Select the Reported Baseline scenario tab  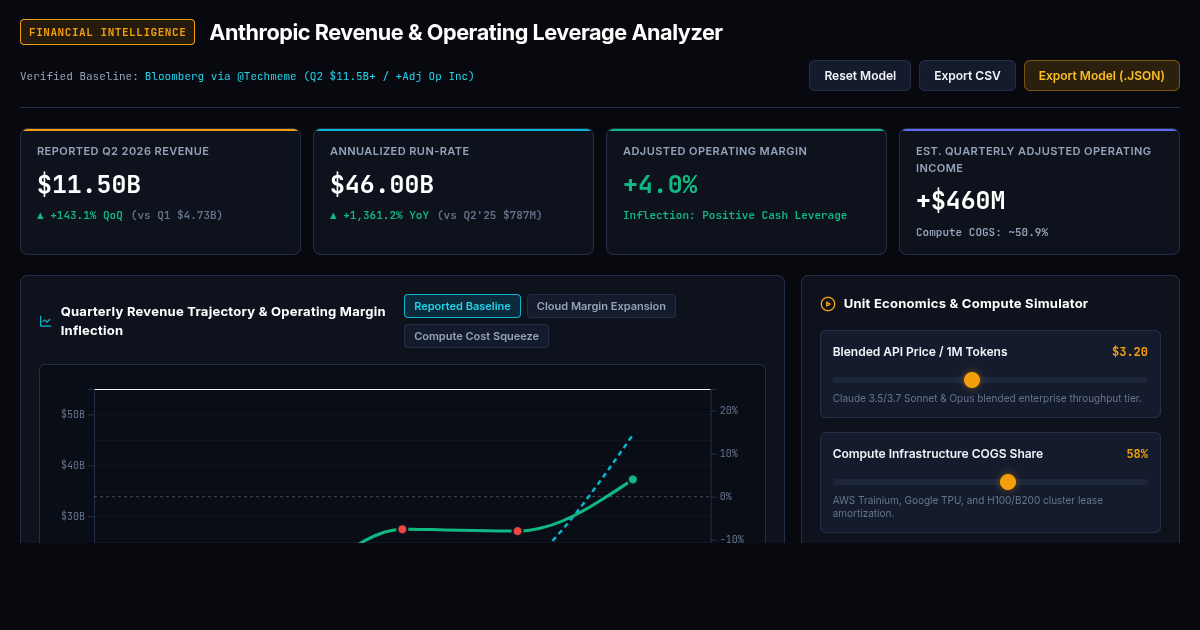pos(462,306)
